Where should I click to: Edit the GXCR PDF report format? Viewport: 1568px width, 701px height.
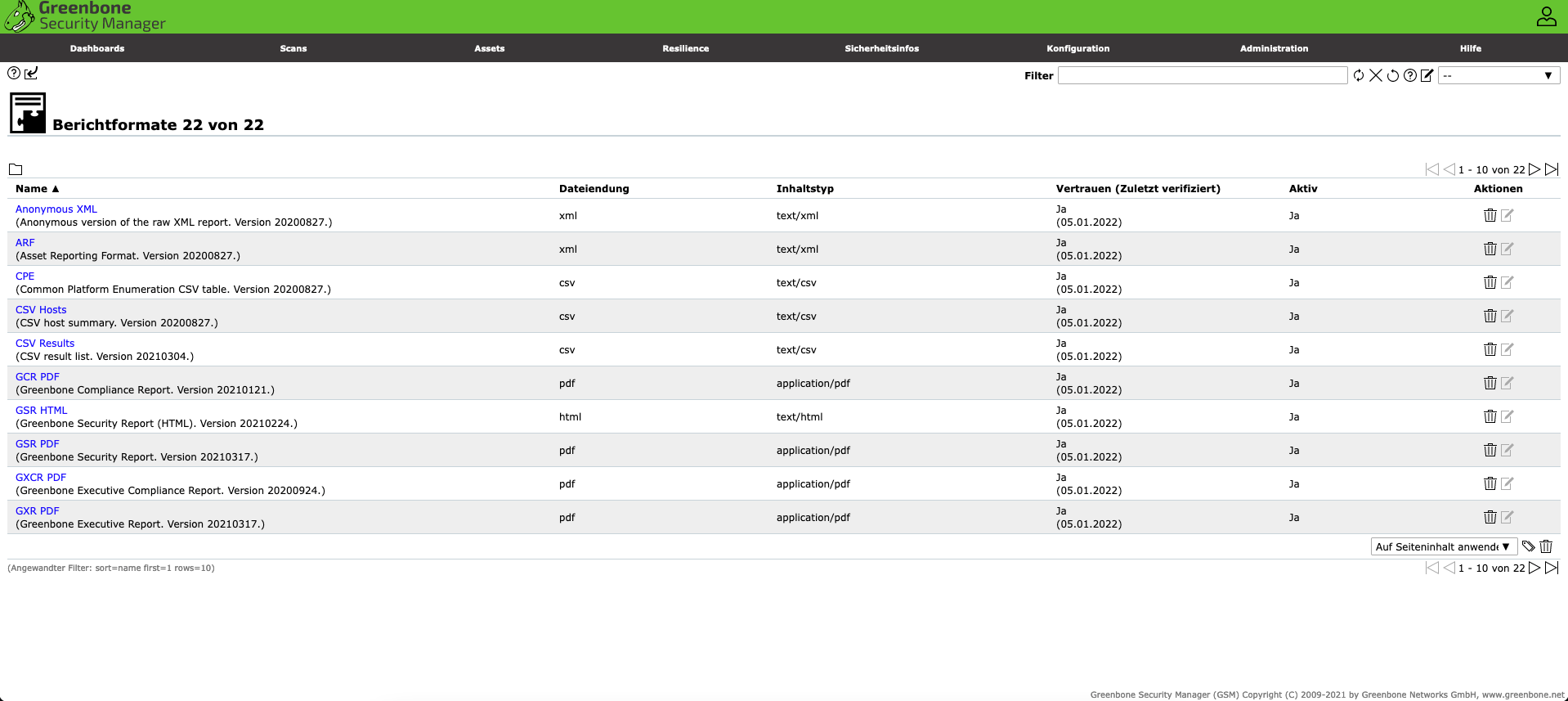1508,483
